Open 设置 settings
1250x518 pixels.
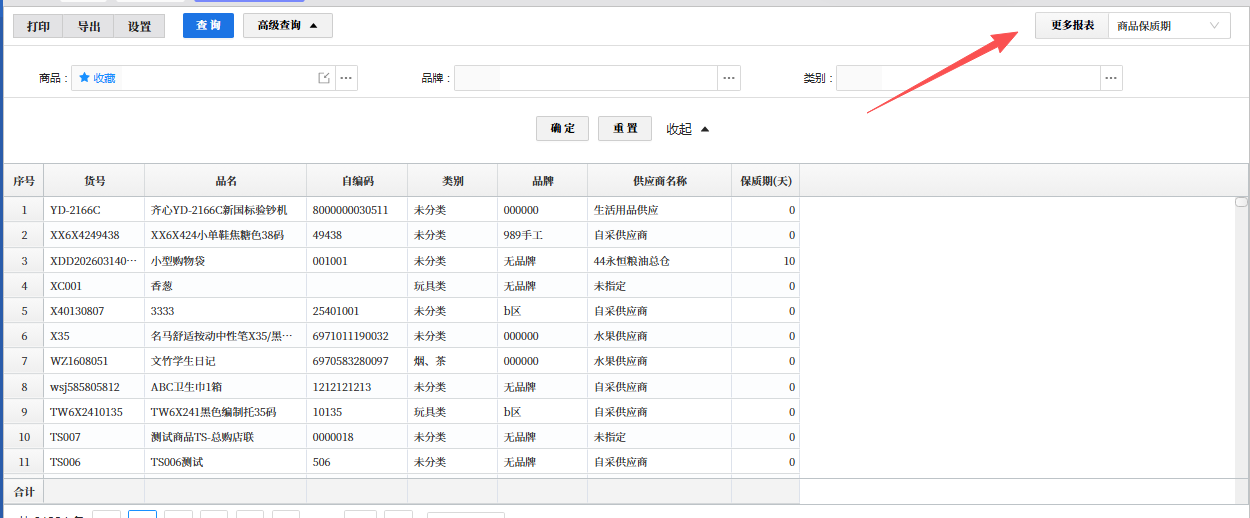click(139, 27)
